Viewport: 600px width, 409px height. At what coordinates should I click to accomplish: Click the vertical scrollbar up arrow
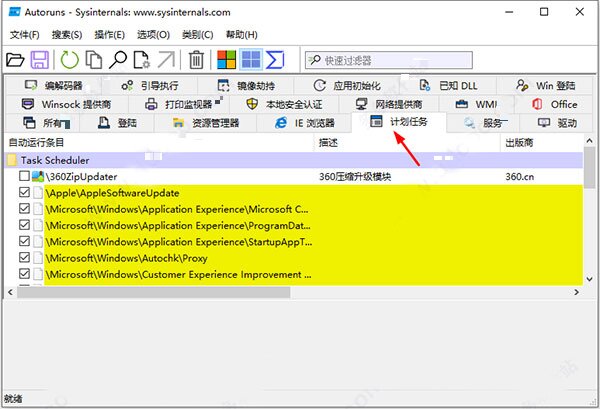(x=589, y=141)
